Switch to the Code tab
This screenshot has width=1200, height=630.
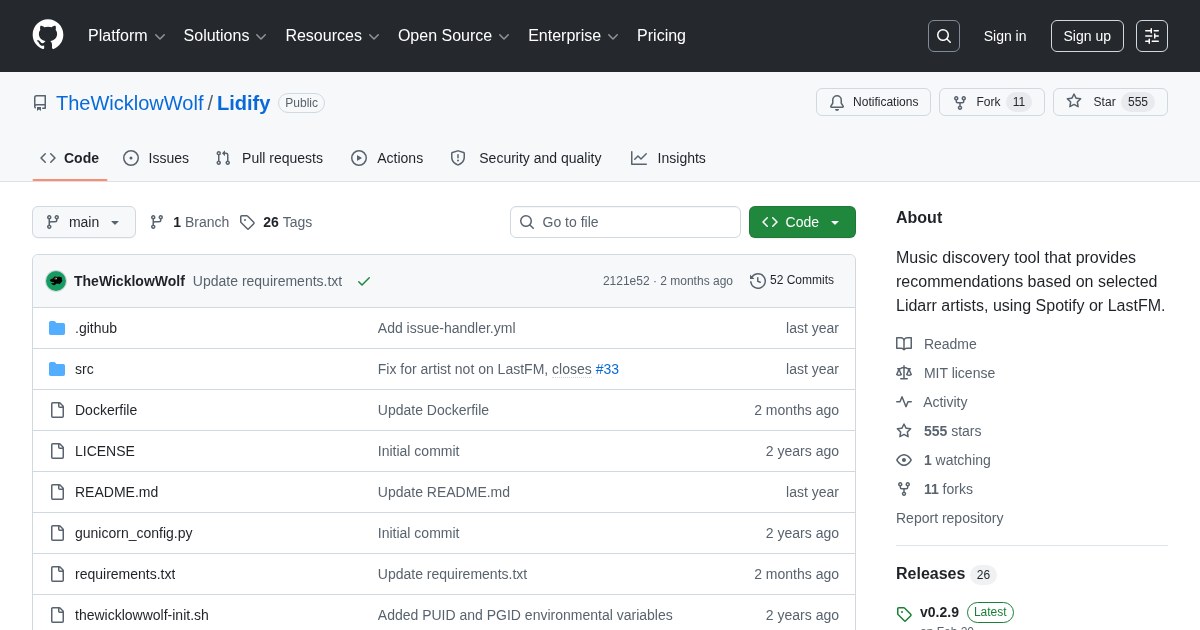pyautogui.click(x=70, y=158)
